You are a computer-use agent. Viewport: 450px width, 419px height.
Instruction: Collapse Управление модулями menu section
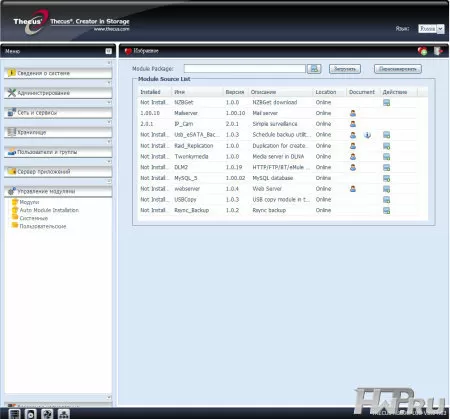pyautogui.click(x=58, y=191)
